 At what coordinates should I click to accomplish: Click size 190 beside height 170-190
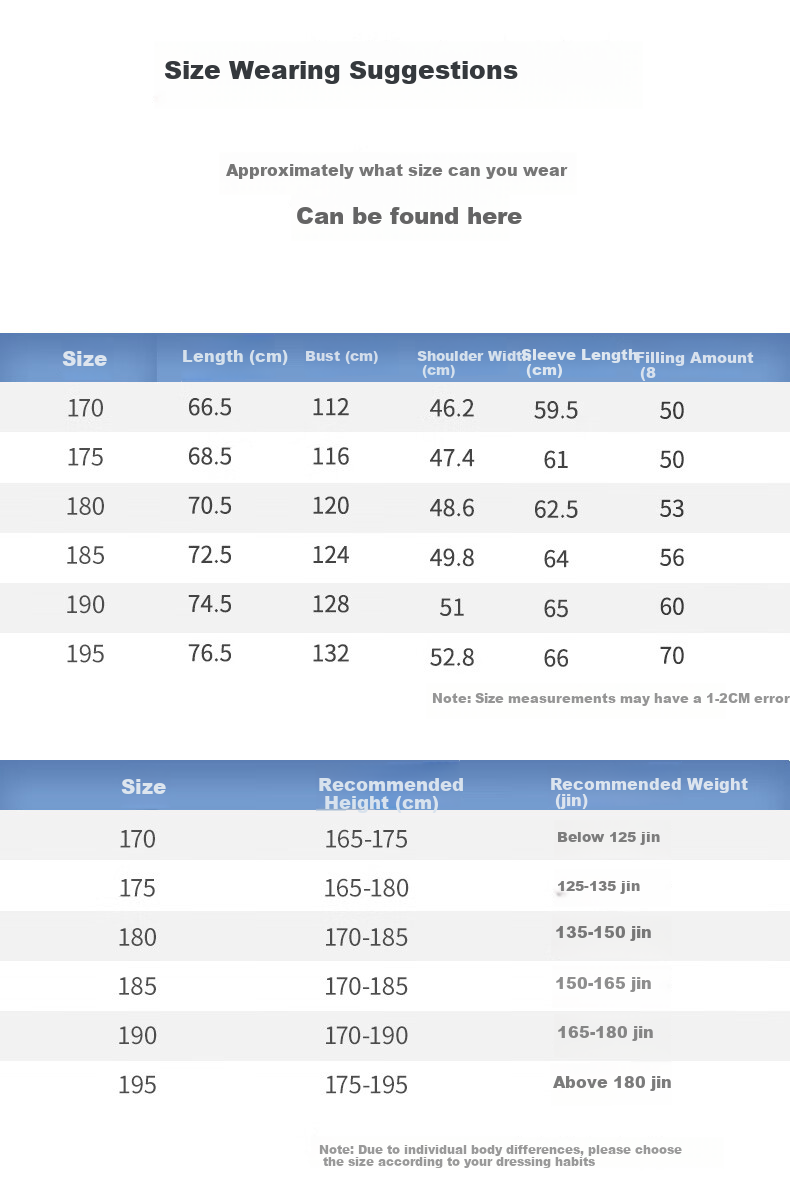[x=137, y=1035]
